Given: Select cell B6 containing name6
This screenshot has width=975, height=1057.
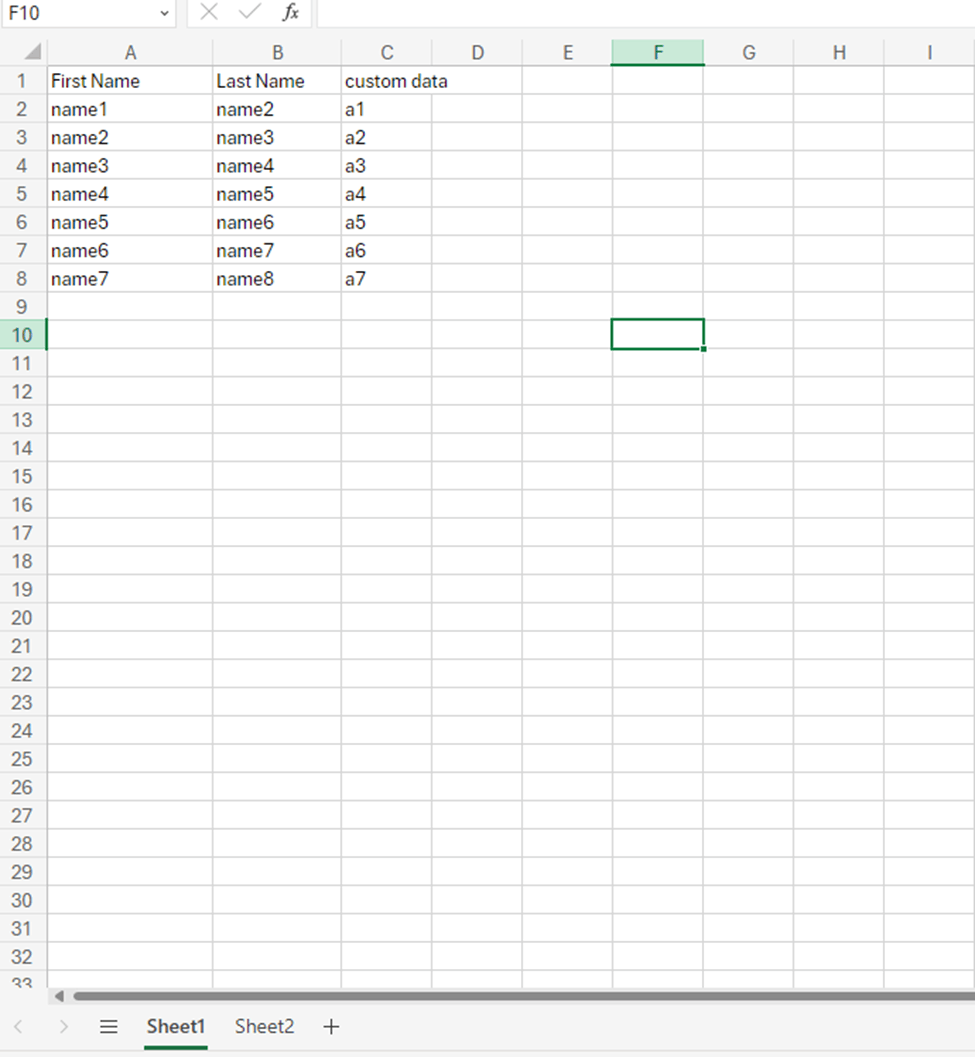Looking at the screenshot, I should coord(277,222).
